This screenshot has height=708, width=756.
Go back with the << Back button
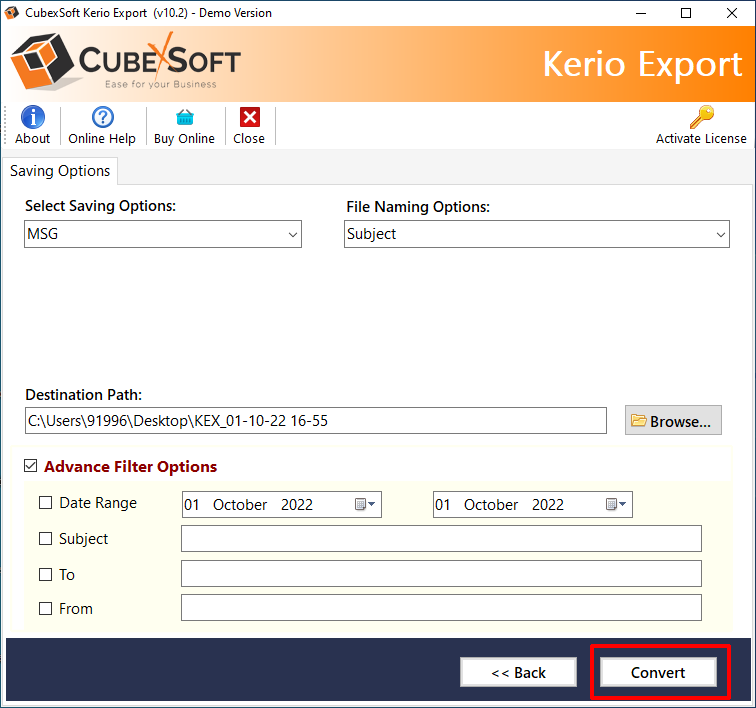pos(518,672)
